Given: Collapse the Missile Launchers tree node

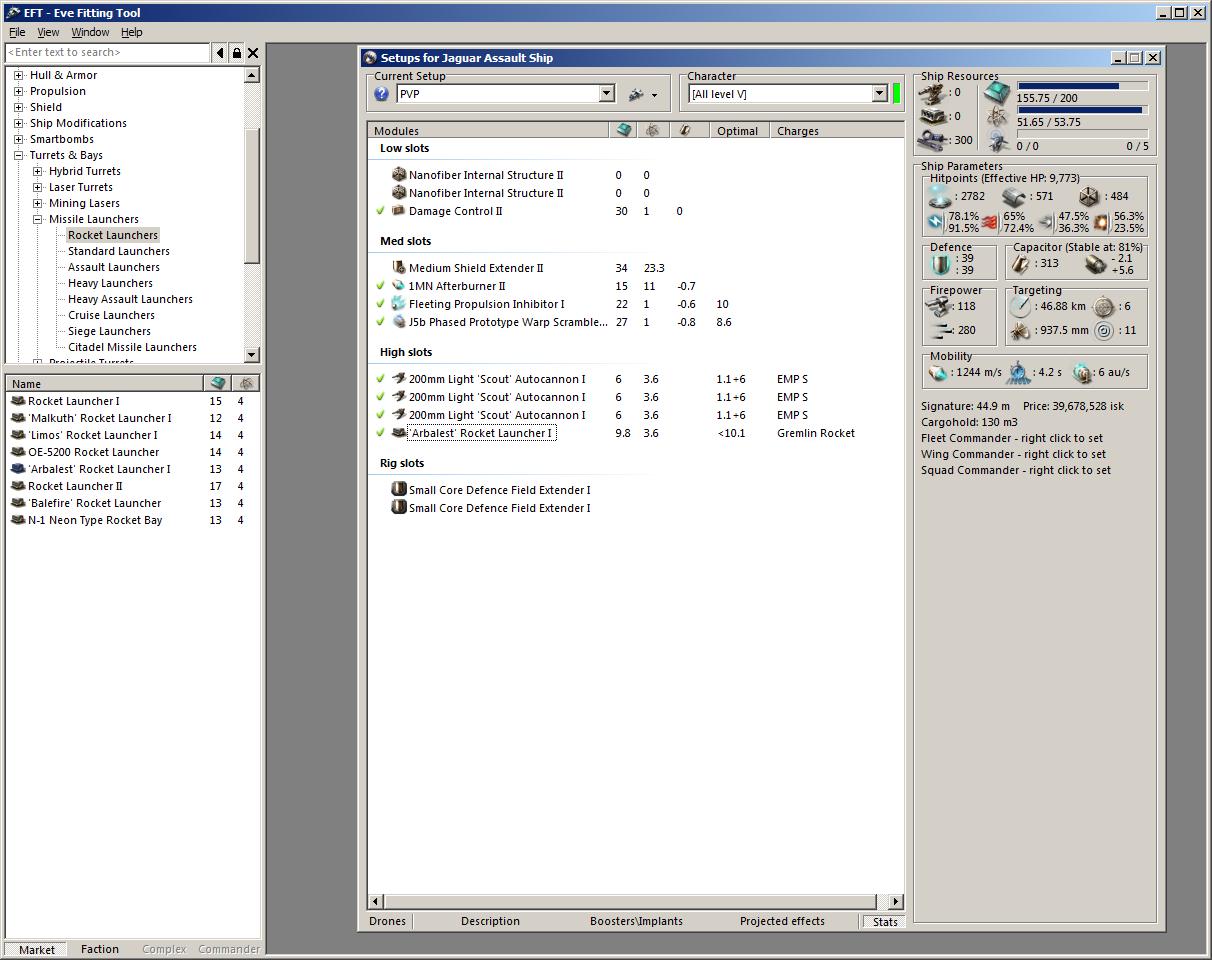Looking at the screenshot, I should tap(37, 219).
